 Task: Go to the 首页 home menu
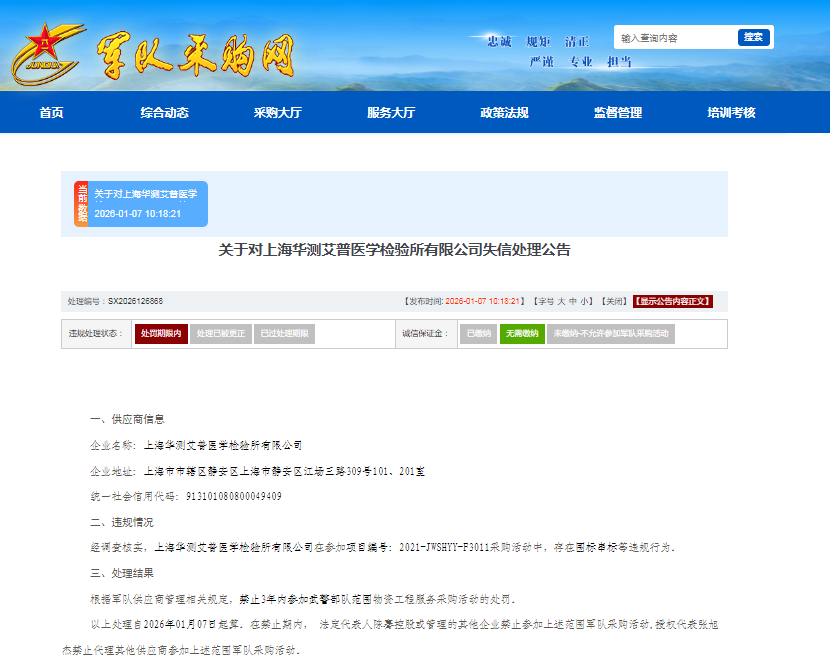point(52,112)
